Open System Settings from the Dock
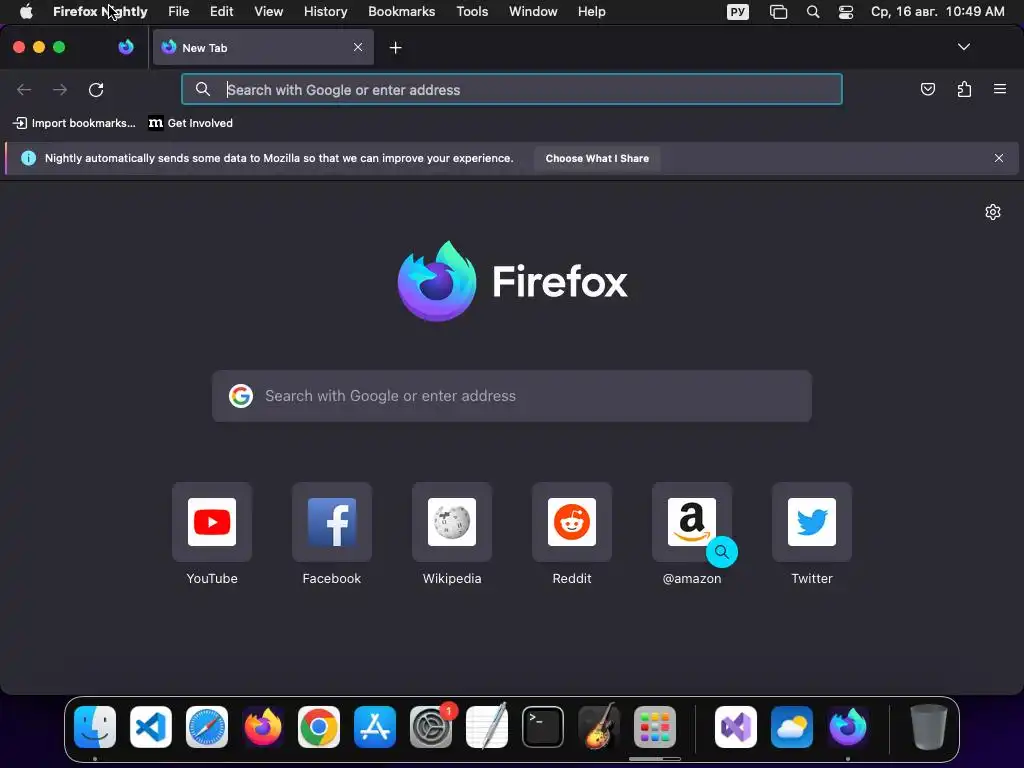 (x=431, y=727)
